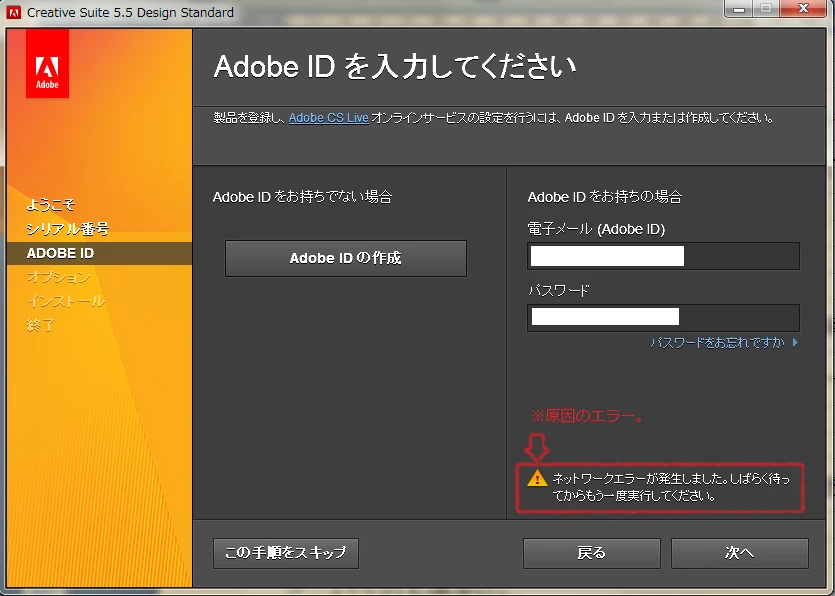Click the Adobe ID の作成 button
Viewport: 835px width, 596px height.
346,258
